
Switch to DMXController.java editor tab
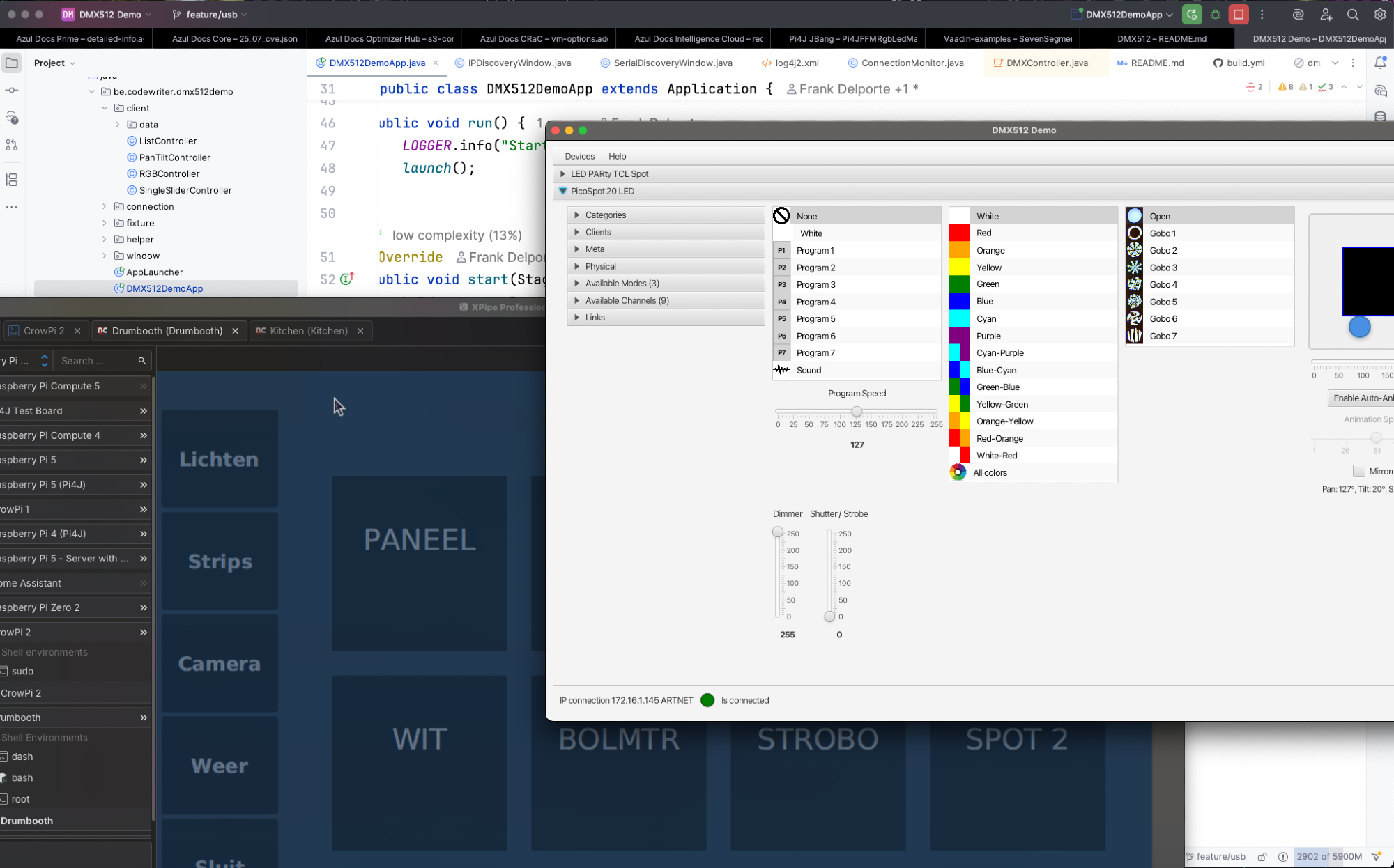coord(1046,63)
